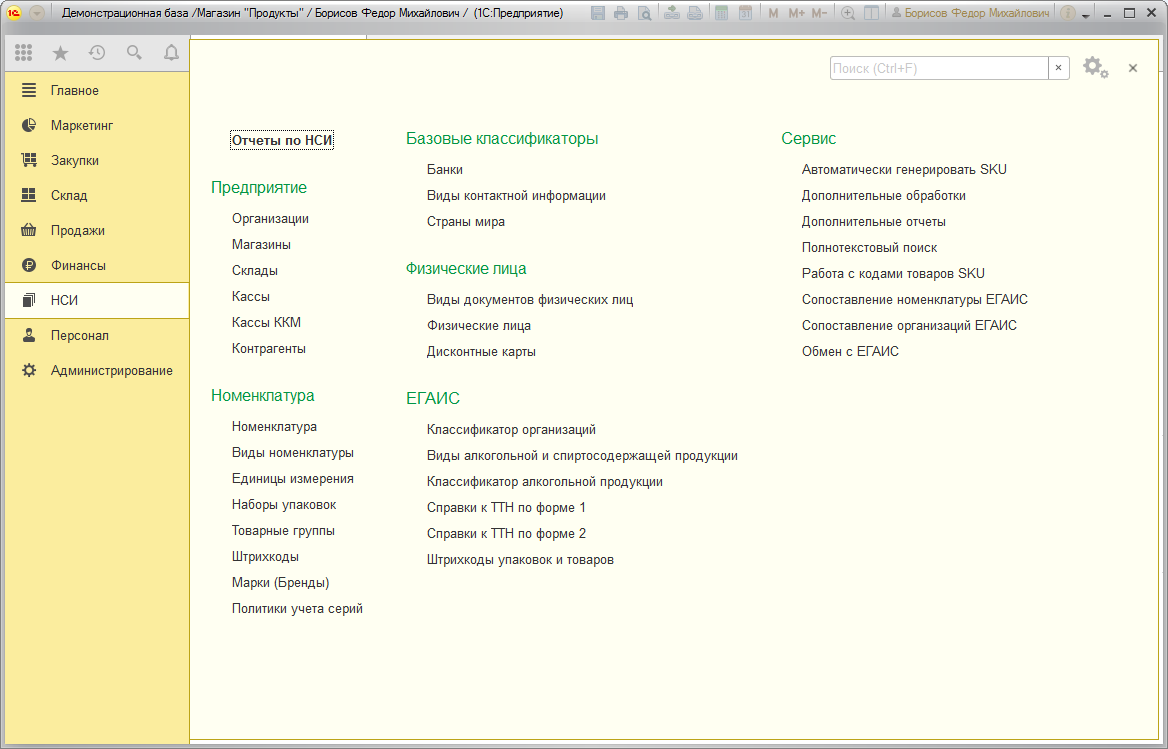
Task: Open Политики учета серий
Action: (x=297, y=609)
